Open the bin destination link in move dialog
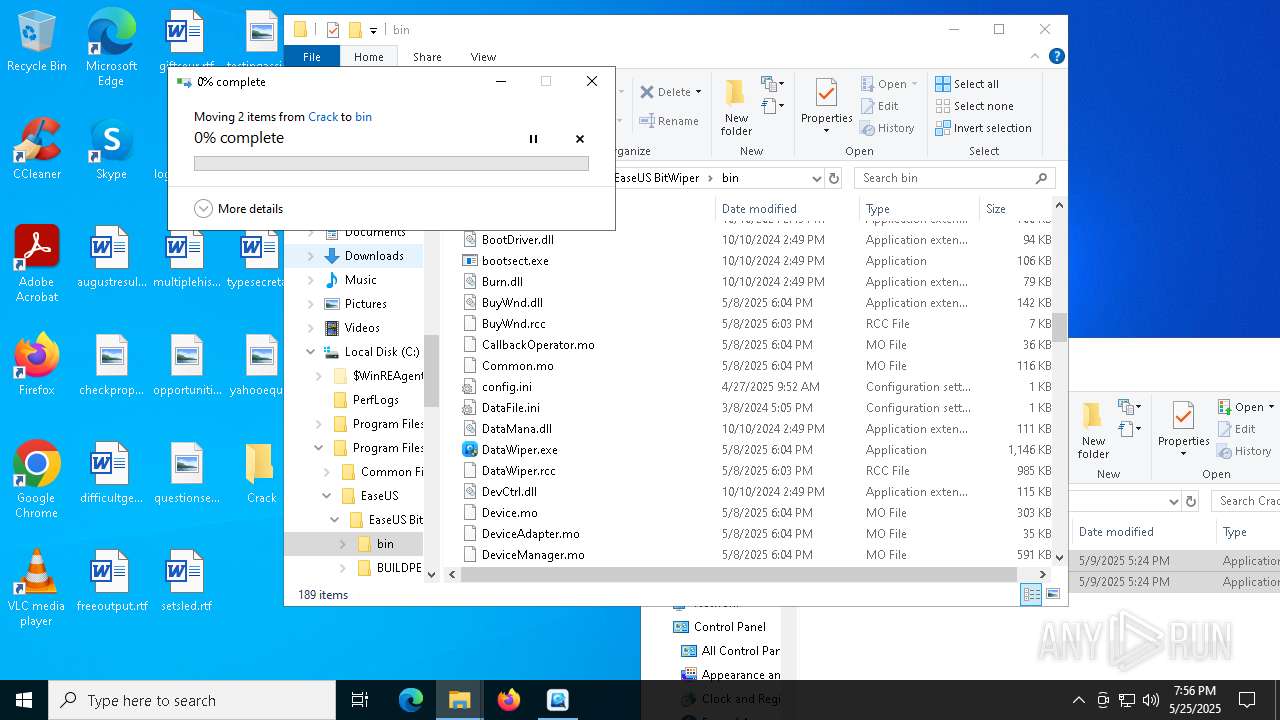Viewport: 1280px width, 720px height. 363,117
